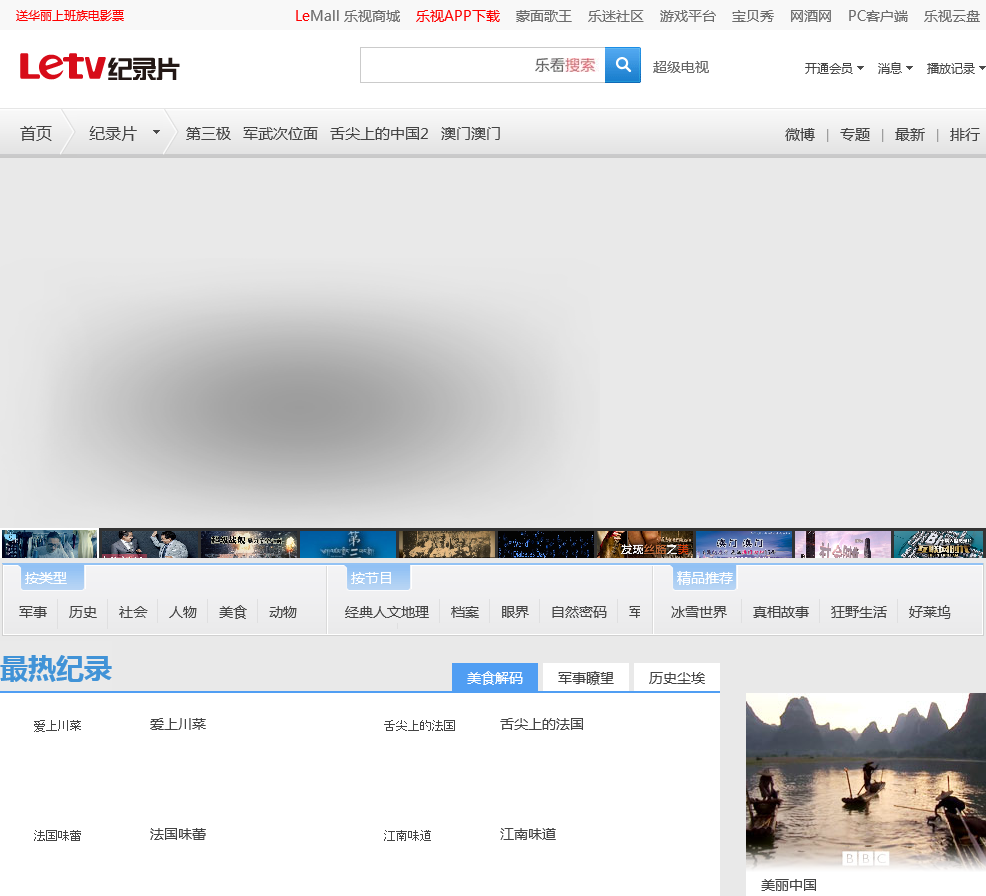
Task: Expand the 消息 dropdown
Action: 895,68
